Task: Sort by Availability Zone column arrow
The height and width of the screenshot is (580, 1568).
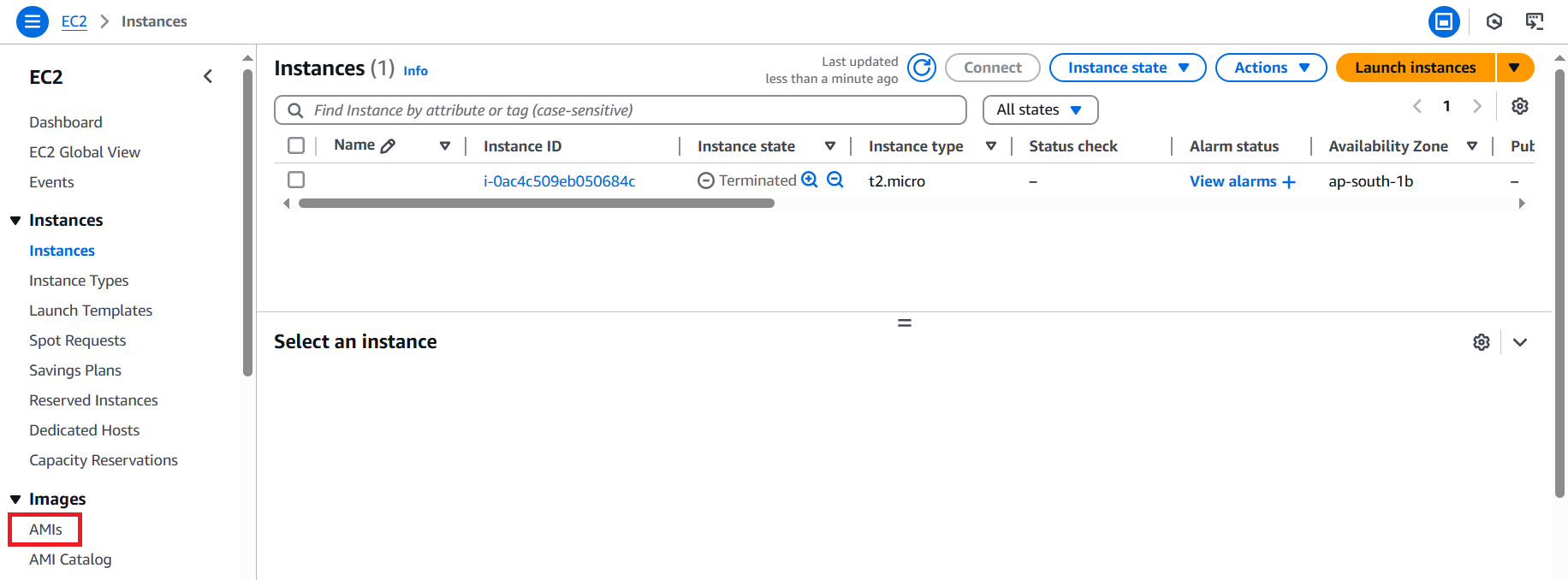Action: pos(1472,146)
